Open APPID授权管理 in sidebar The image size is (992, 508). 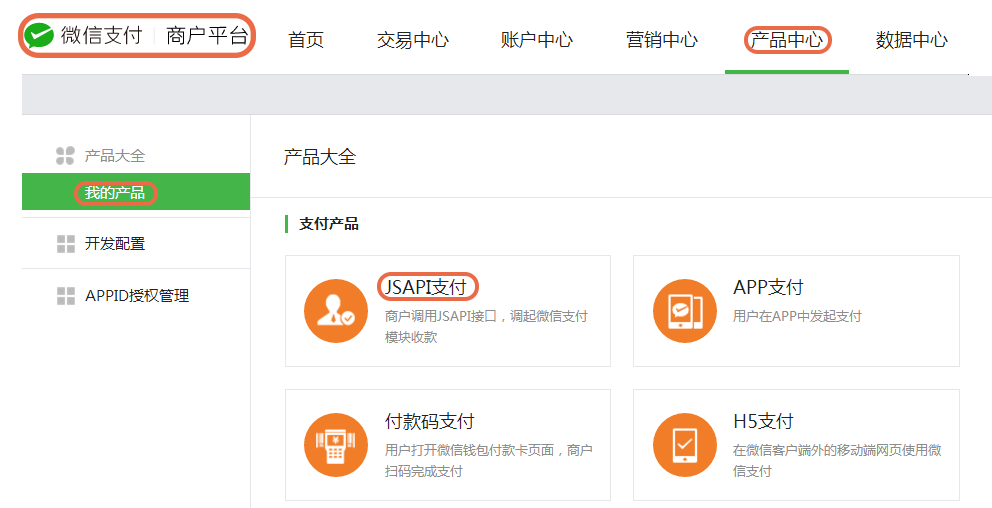coord(137,295)
